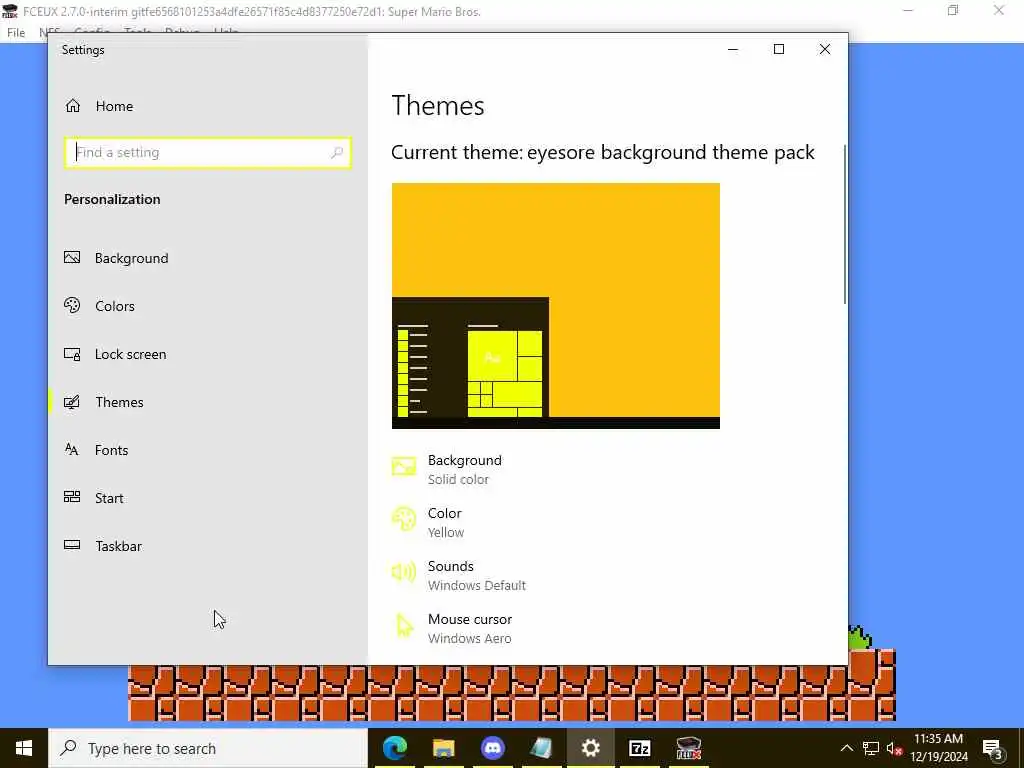Maximize the Settings window
1024x768 pixels.
[778, 50]
